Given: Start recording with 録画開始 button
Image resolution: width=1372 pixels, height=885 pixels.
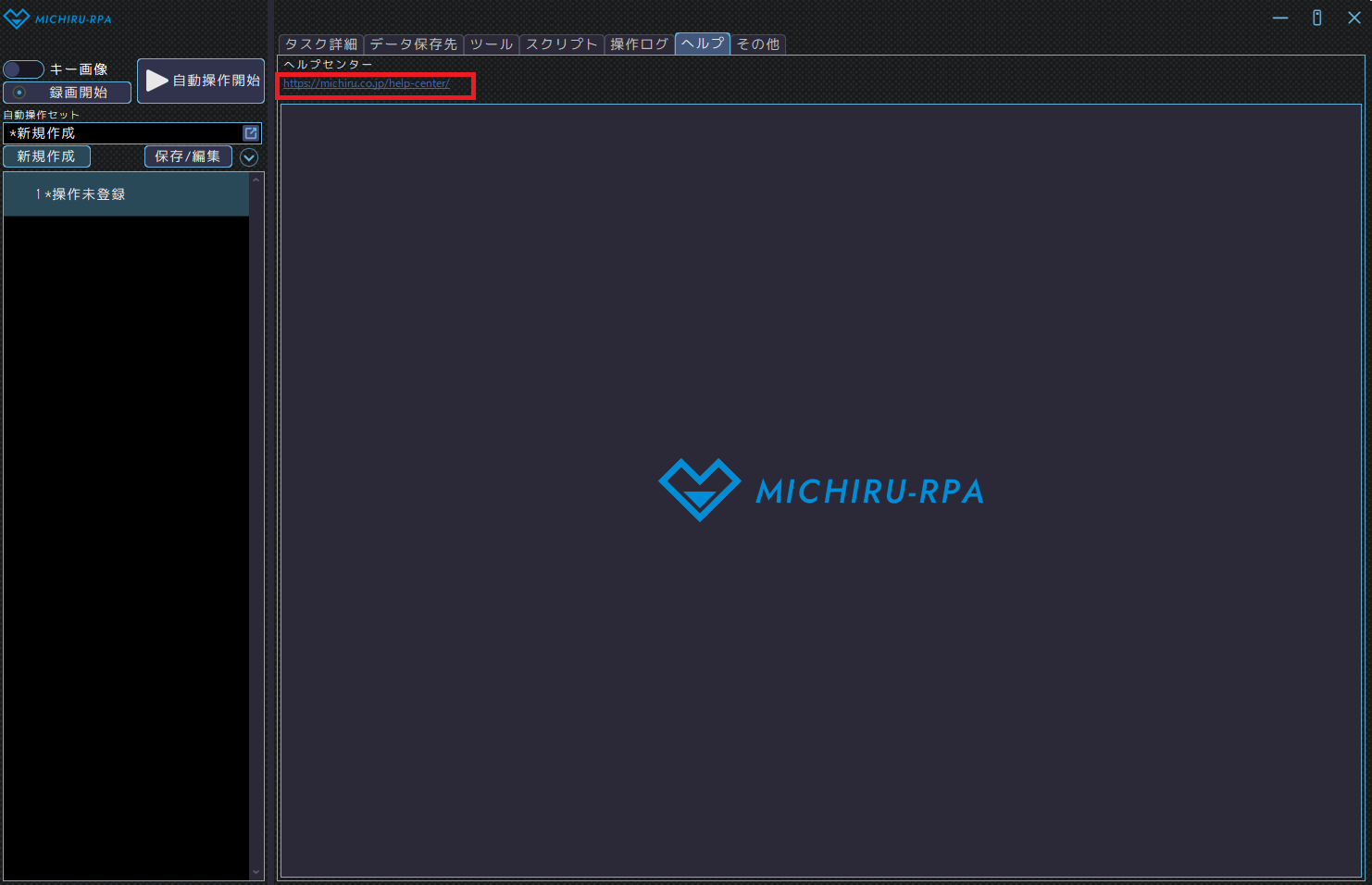Looking at the screenshot, I should click(67, 93).
